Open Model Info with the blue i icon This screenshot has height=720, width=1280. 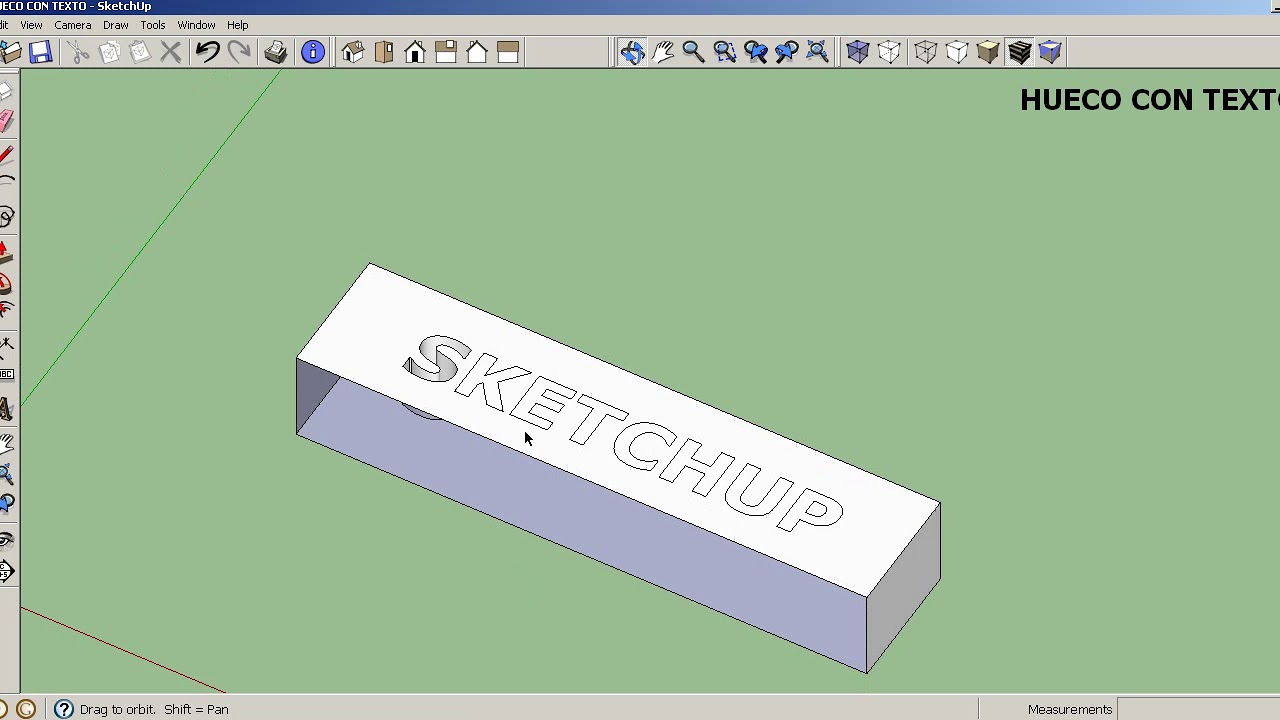coord(313,52)
